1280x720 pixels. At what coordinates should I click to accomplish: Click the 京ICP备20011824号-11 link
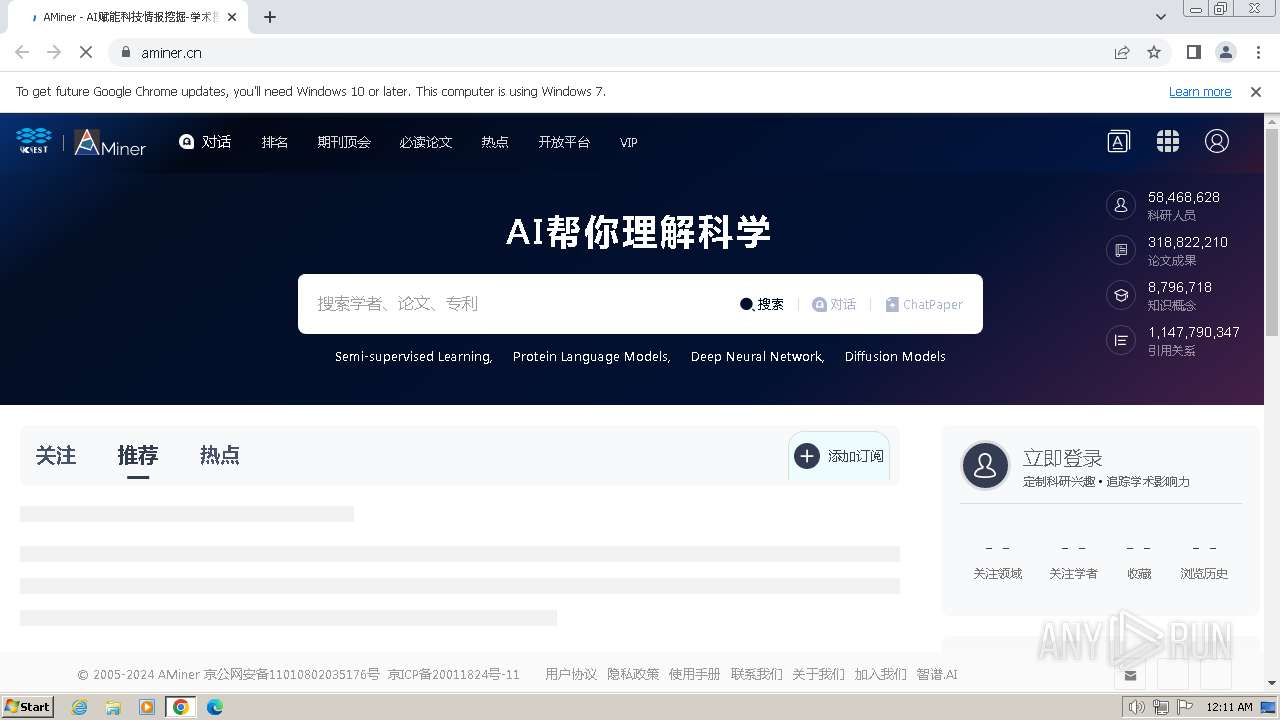(x=454, y=674)
